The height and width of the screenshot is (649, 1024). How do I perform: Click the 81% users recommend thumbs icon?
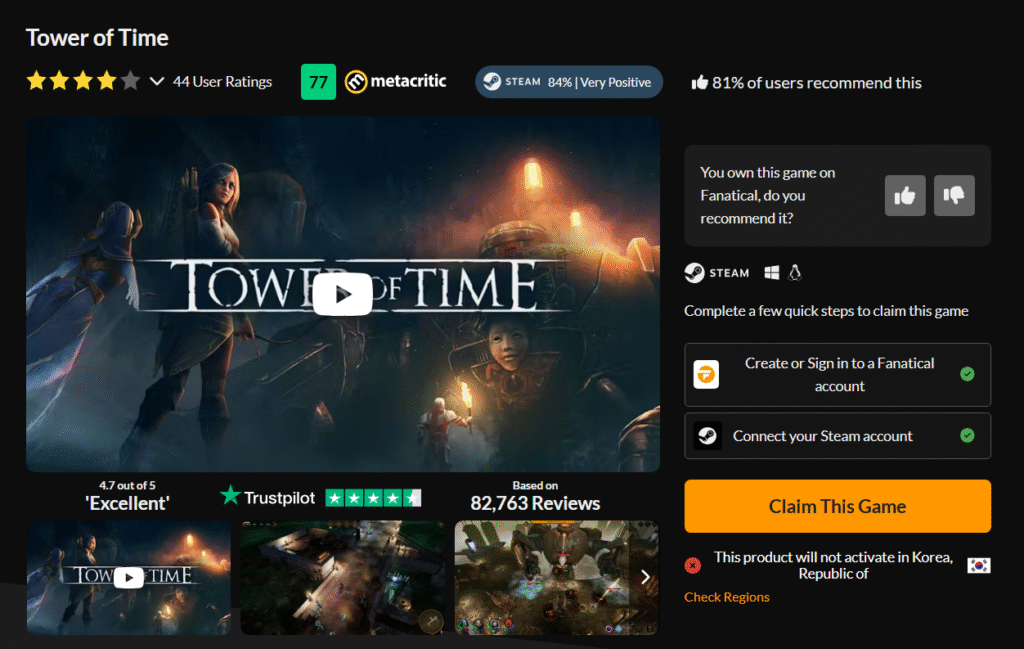click(699, 82)
